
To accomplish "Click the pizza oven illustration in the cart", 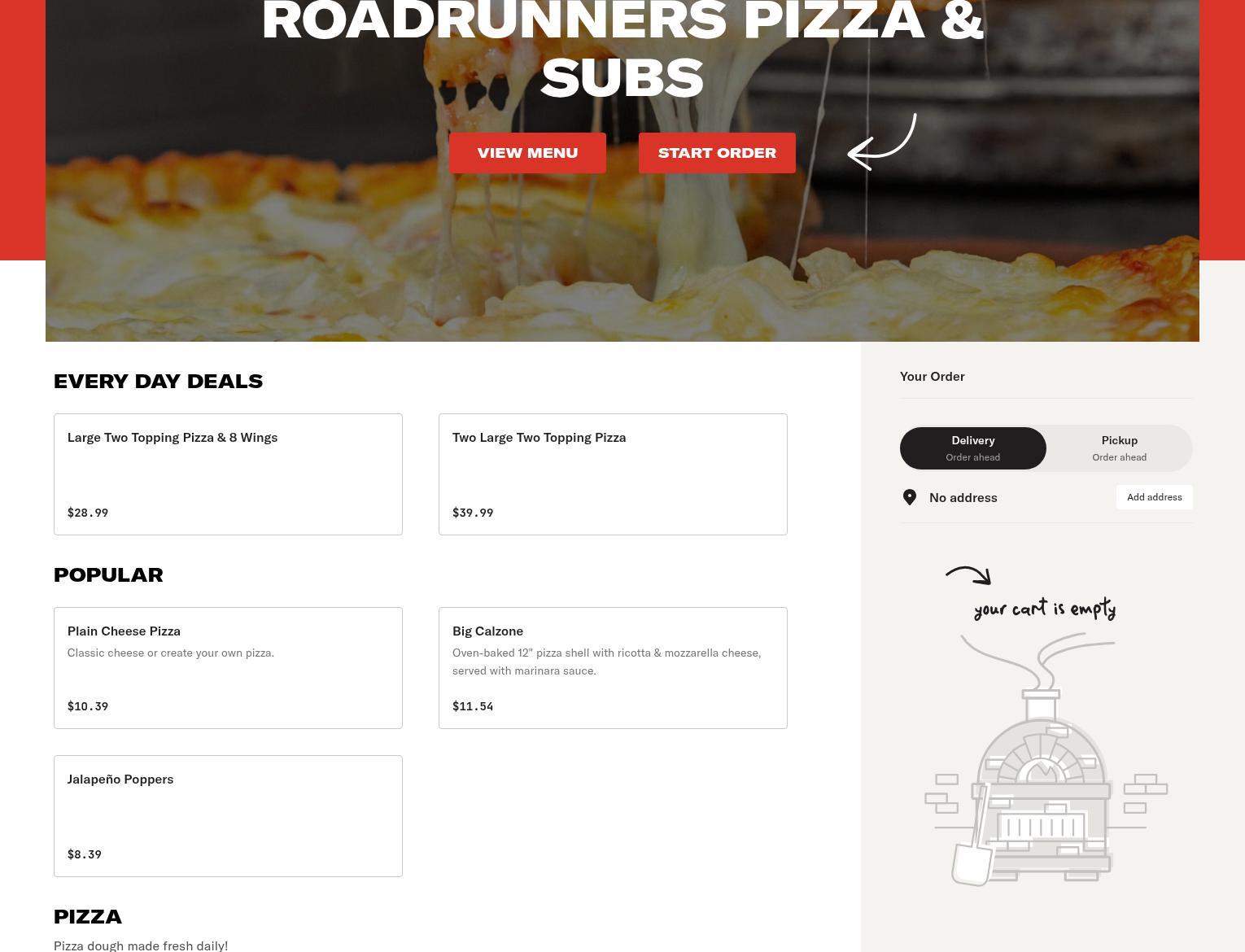I will coord(1046,760).
